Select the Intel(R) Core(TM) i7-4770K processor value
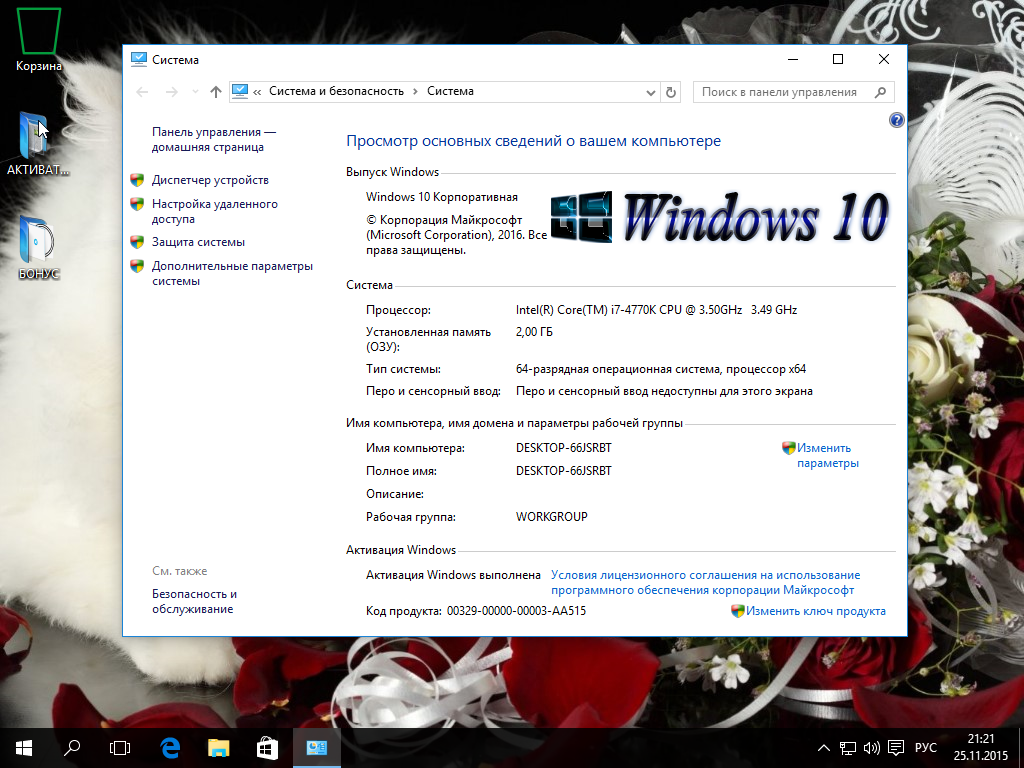1024x768 pixels. tap(656, 310)
